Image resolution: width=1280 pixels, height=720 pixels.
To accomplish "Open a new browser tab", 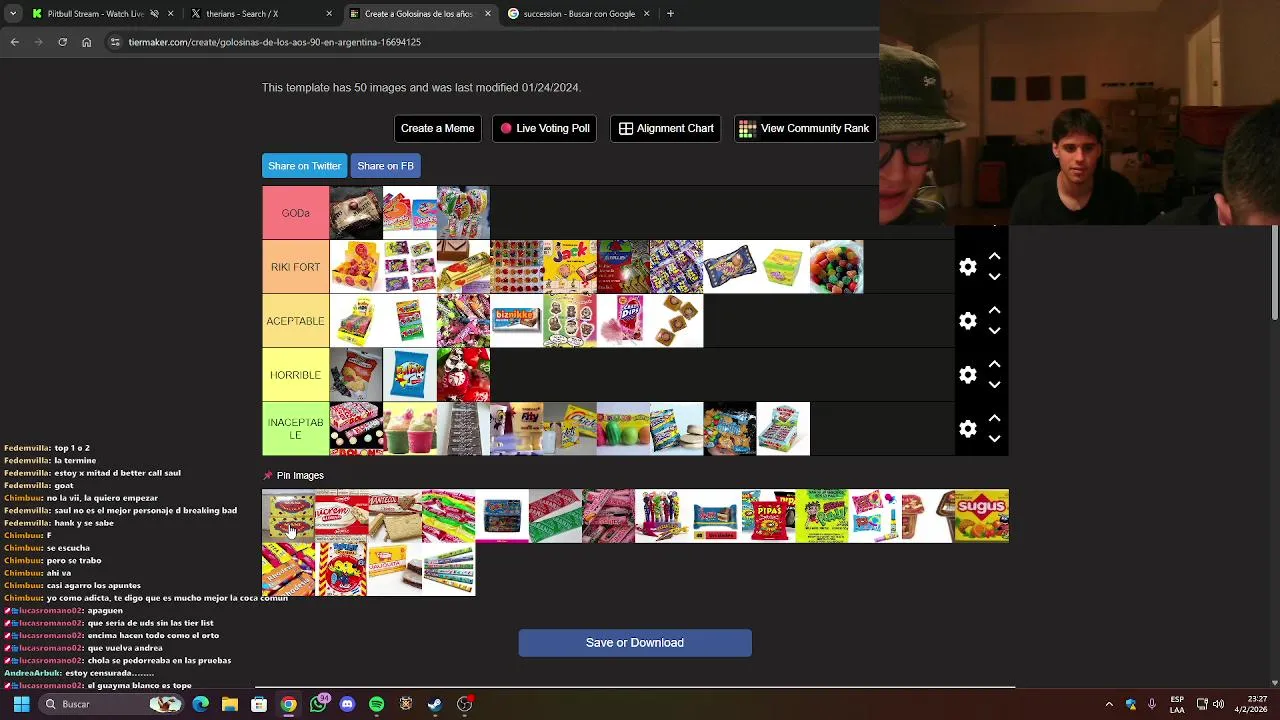I will (x=670, y=14).
